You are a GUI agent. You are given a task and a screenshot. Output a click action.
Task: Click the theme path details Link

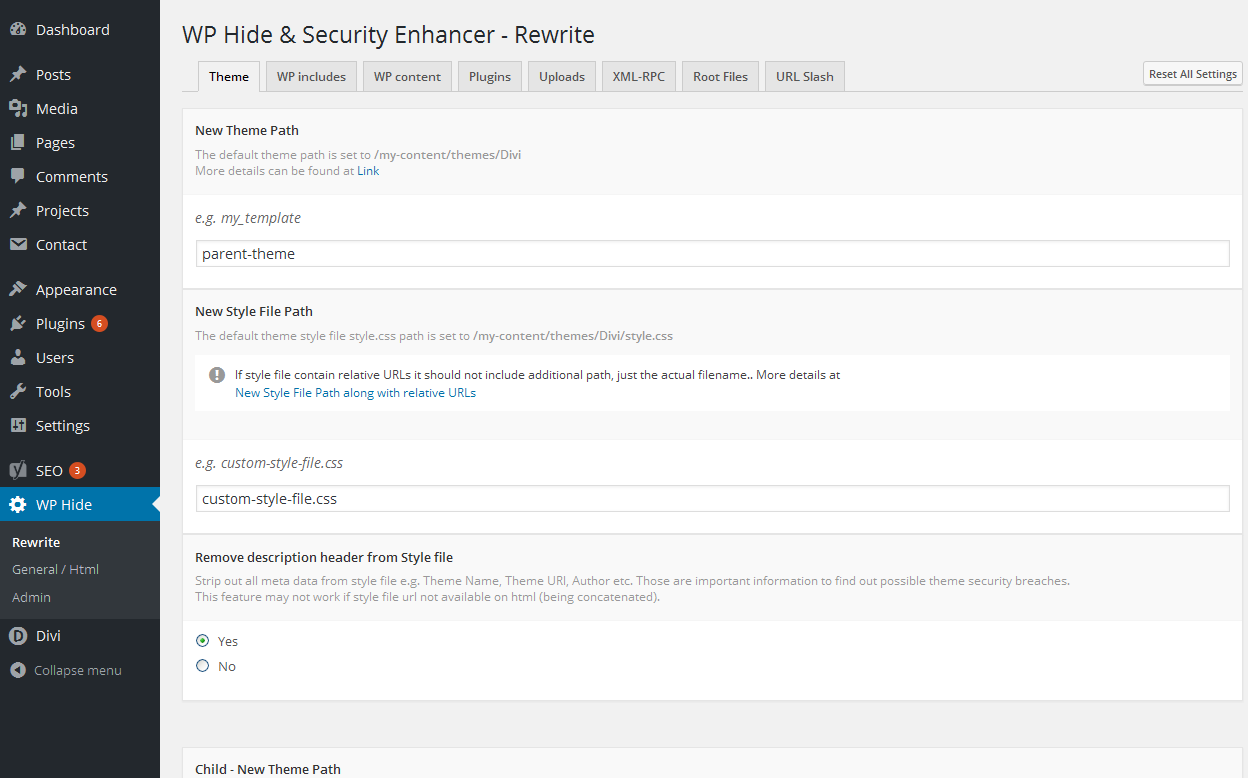click(x=368, y=171)
